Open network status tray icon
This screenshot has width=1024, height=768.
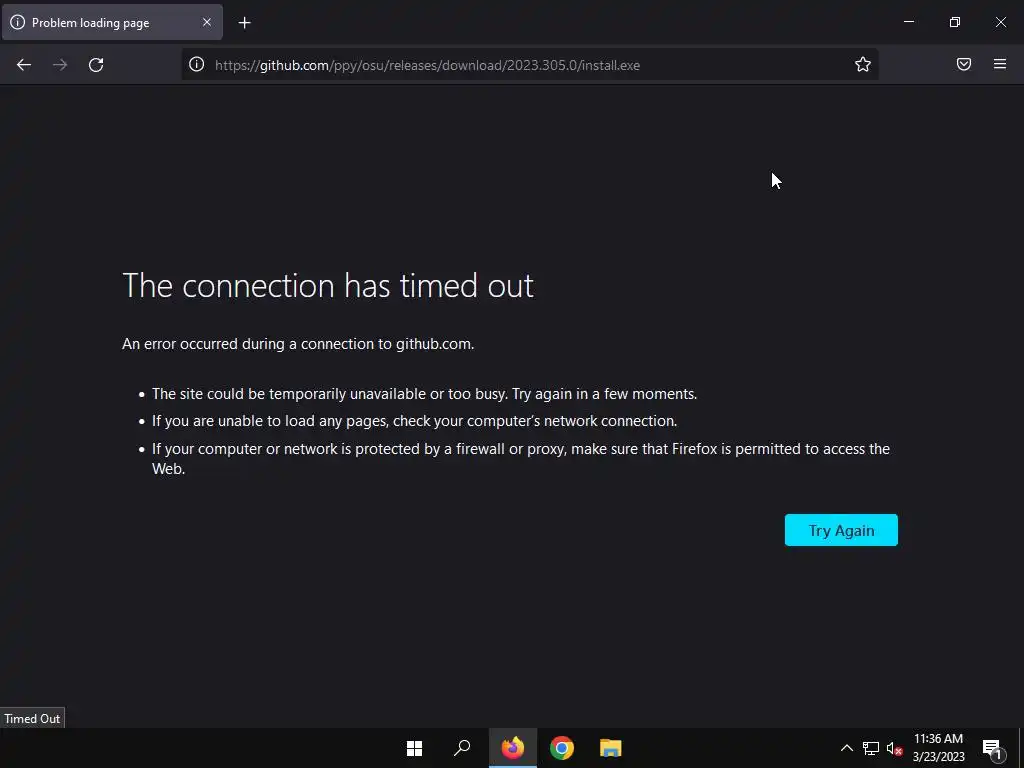coord(871,748)
